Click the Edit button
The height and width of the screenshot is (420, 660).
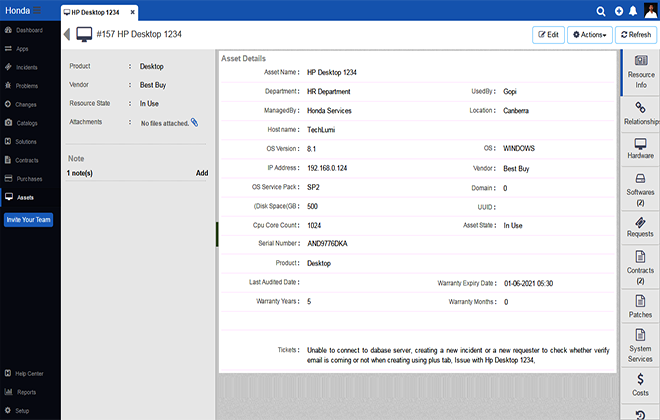pos(548,35)
